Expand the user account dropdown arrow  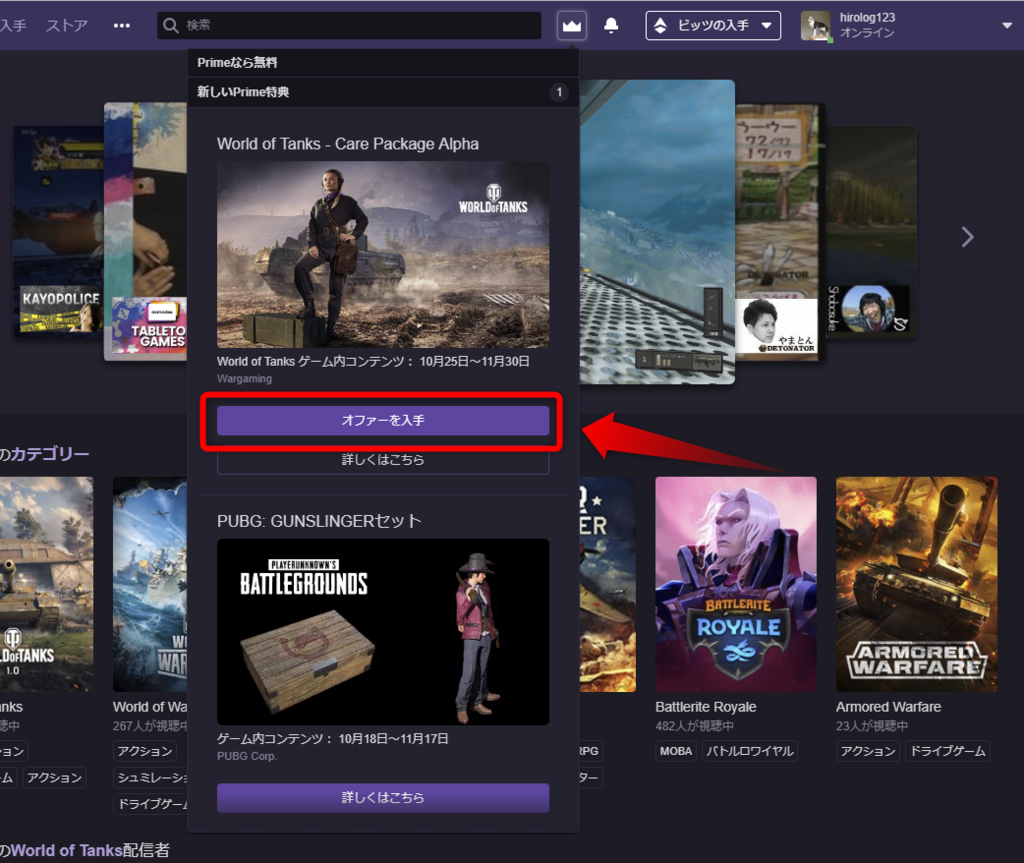(1006, 25)
